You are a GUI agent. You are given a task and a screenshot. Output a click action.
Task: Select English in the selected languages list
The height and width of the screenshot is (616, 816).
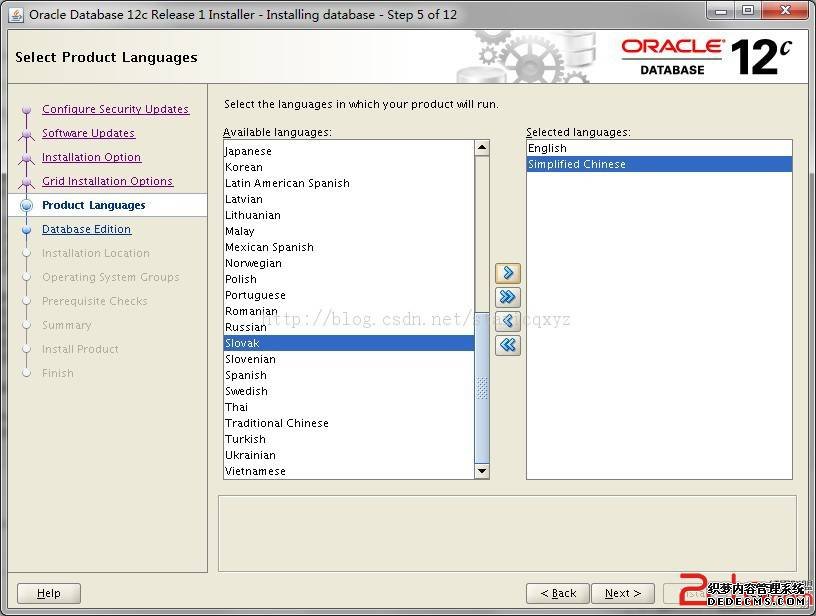pos(547,148)
